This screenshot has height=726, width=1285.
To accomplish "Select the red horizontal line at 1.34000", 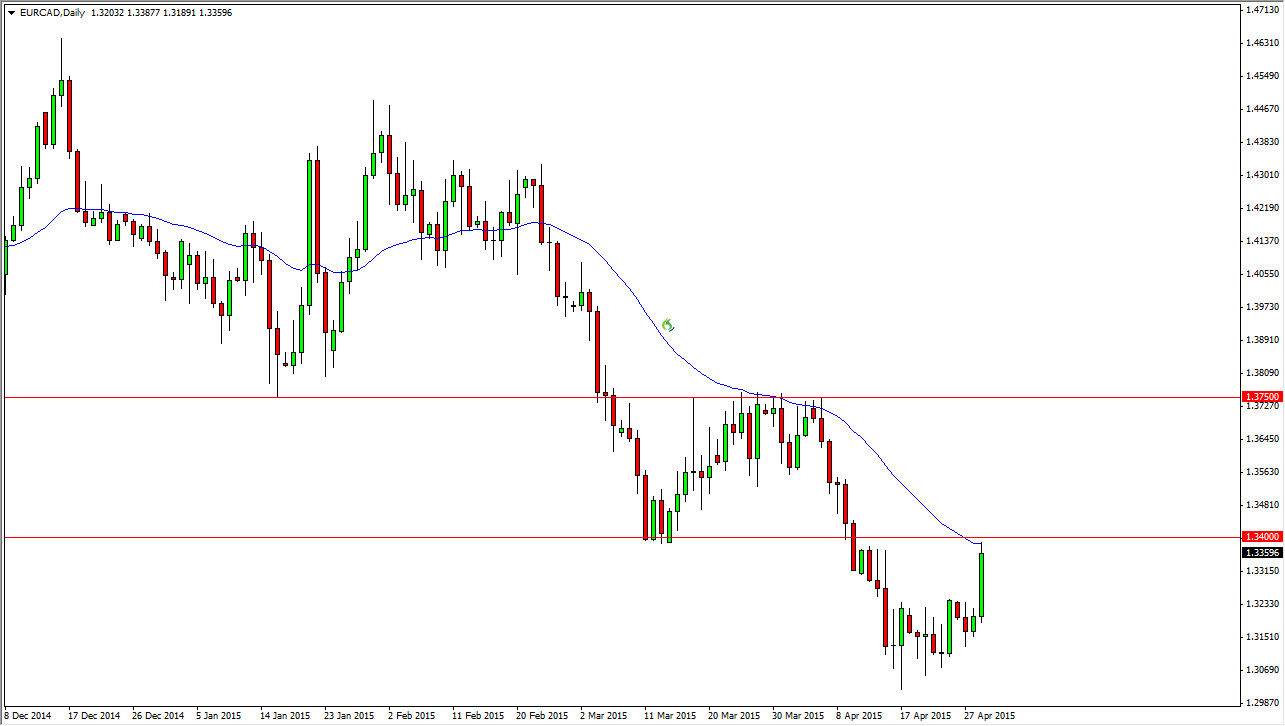I will pyautogui.click(x=620, y=537).
